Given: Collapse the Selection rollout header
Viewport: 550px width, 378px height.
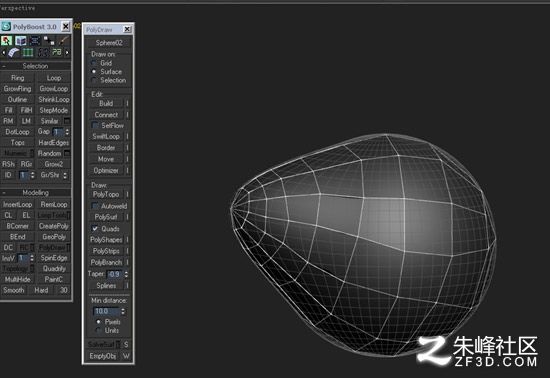Looking at the screenshot, I should (36, 66).
